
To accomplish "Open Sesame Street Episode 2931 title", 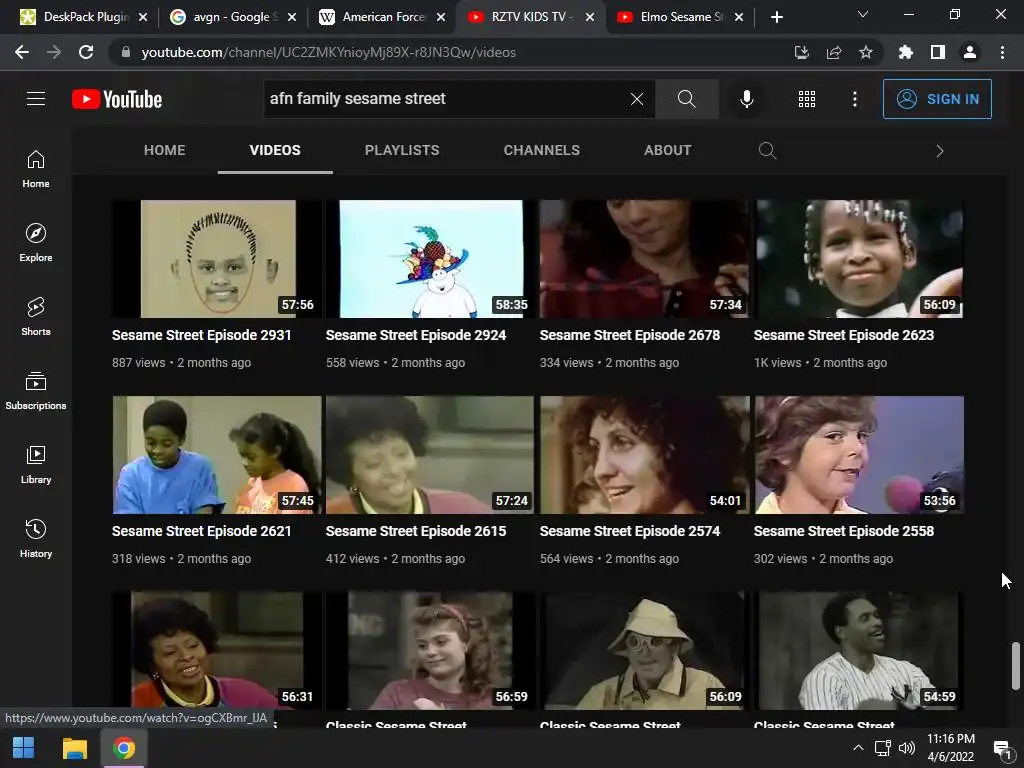I will [201, 335].
